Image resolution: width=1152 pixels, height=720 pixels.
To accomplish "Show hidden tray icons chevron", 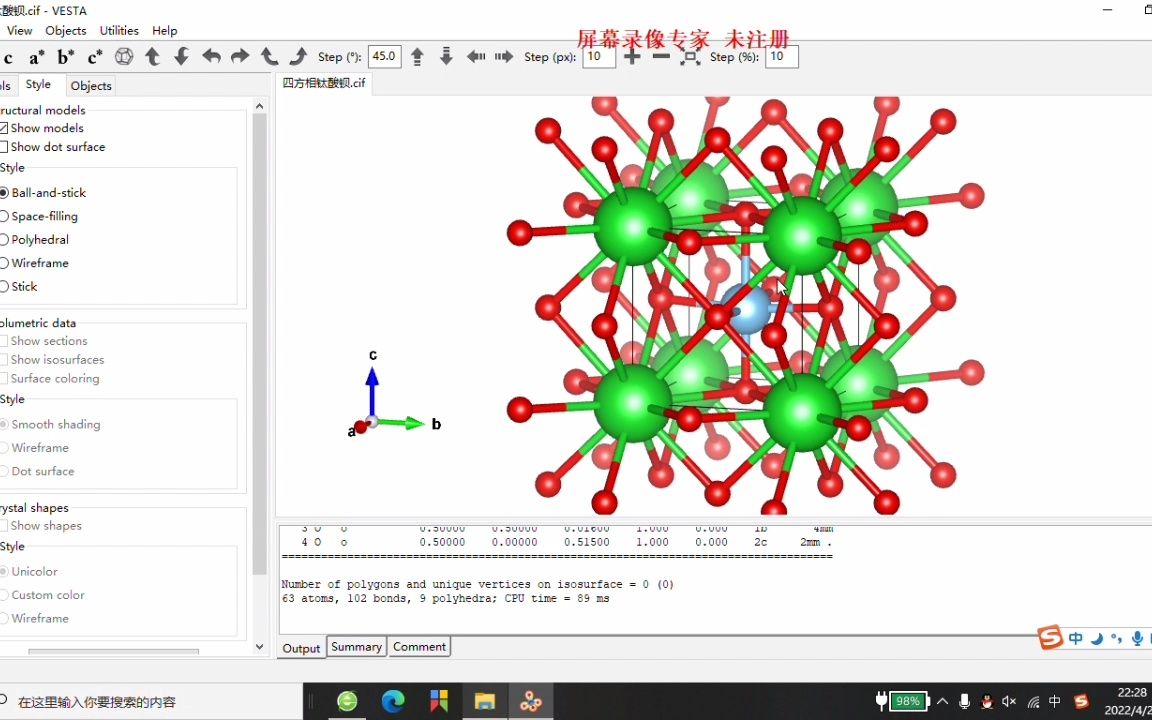I will [943, 702].
